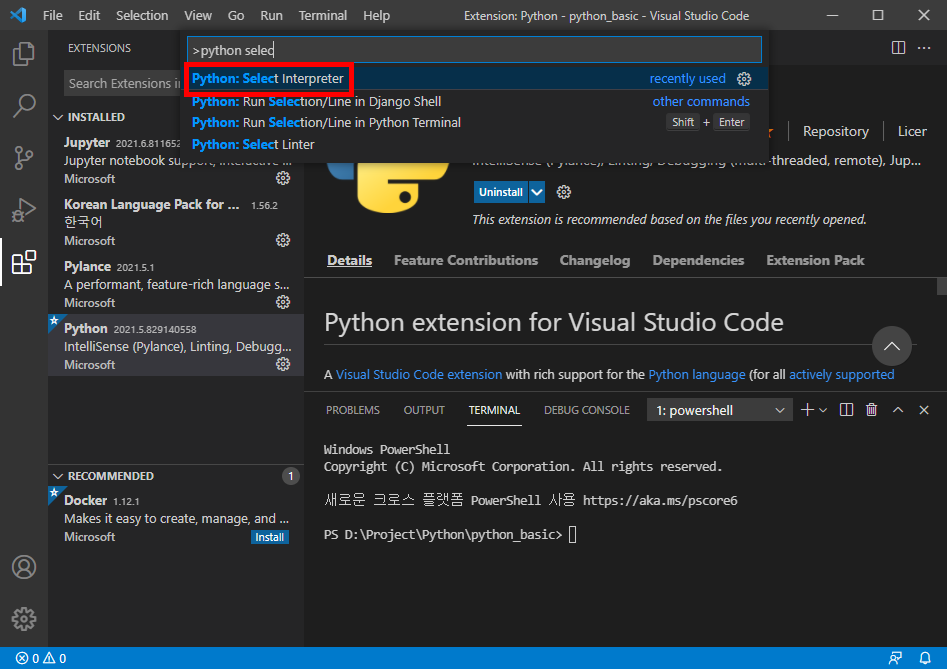
Task: Open the Repository link
Action: coord(835,132)
